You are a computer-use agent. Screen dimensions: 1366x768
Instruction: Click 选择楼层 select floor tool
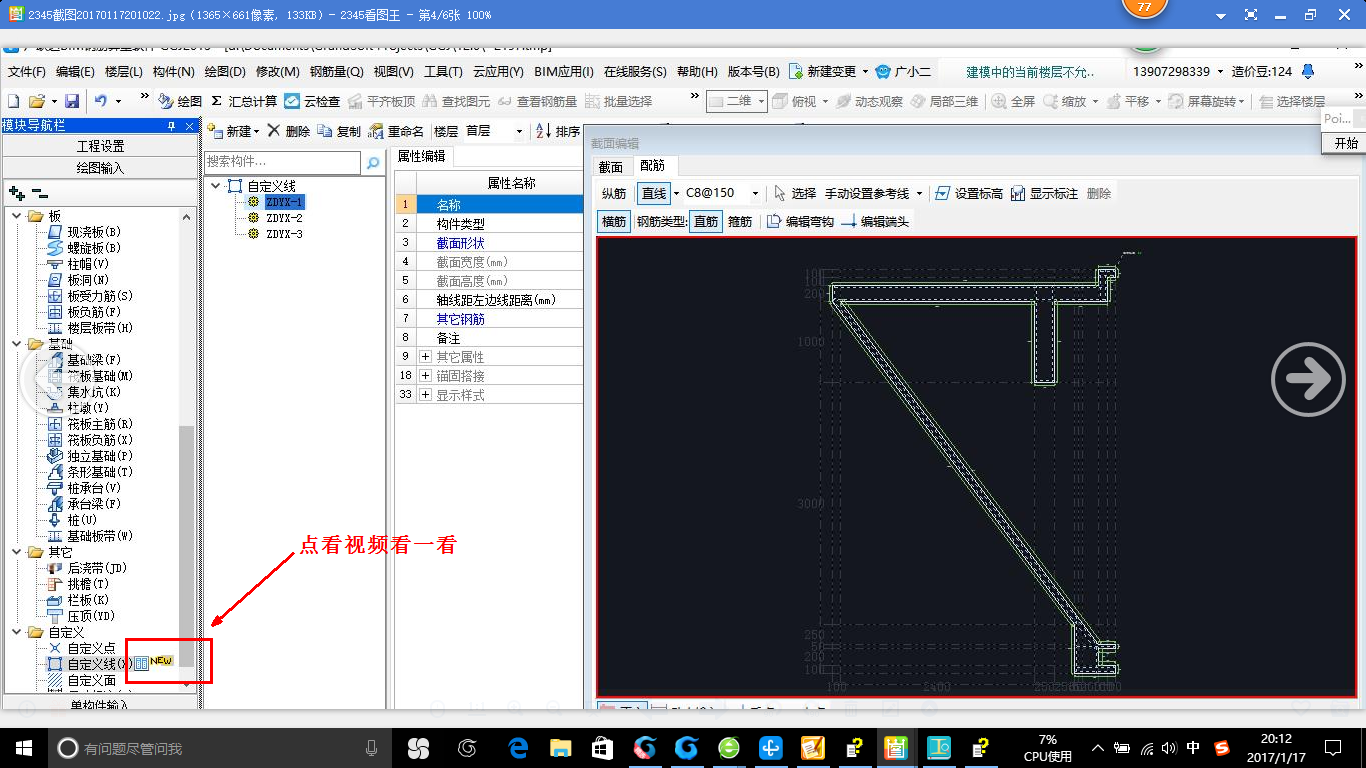pos(1292,101)
